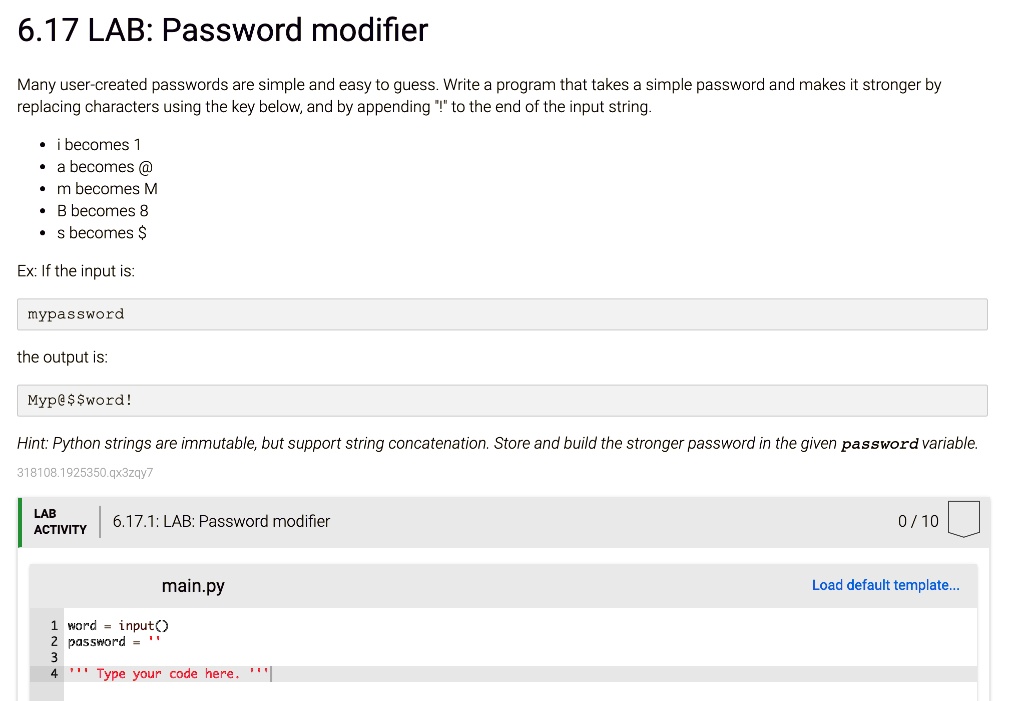Open the Load default template link
The height and width of the screenshot is (701, 1024).
tap(886, 585)
